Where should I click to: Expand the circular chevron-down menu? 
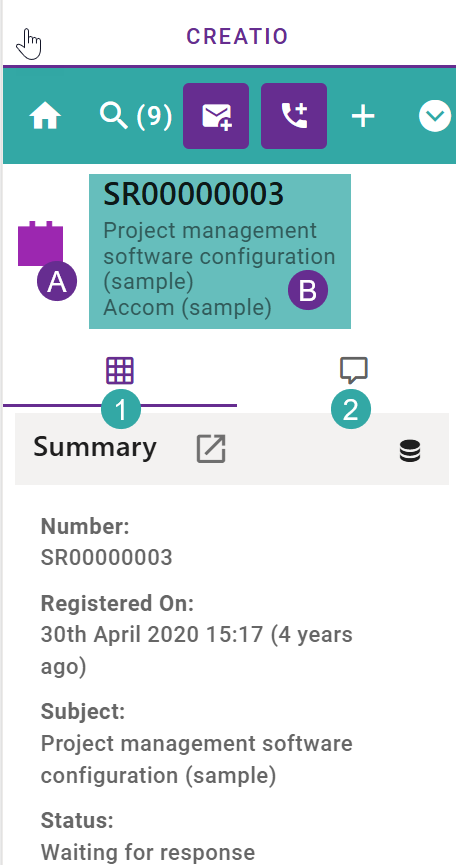click(x=435, y=117)
